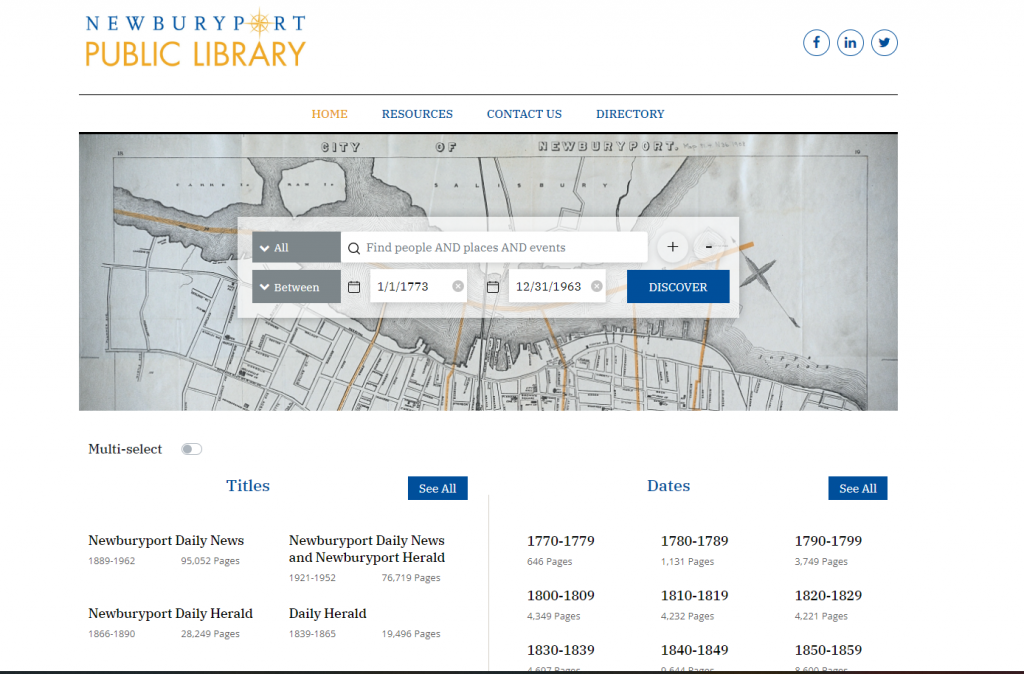Switch to the Resources menu item
The width and height of the screenshot is (1024, 674).
417,113
